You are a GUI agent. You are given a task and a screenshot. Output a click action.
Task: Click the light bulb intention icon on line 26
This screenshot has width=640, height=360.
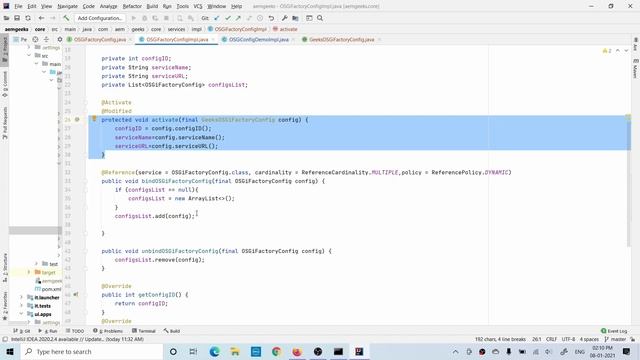[94, 119]
